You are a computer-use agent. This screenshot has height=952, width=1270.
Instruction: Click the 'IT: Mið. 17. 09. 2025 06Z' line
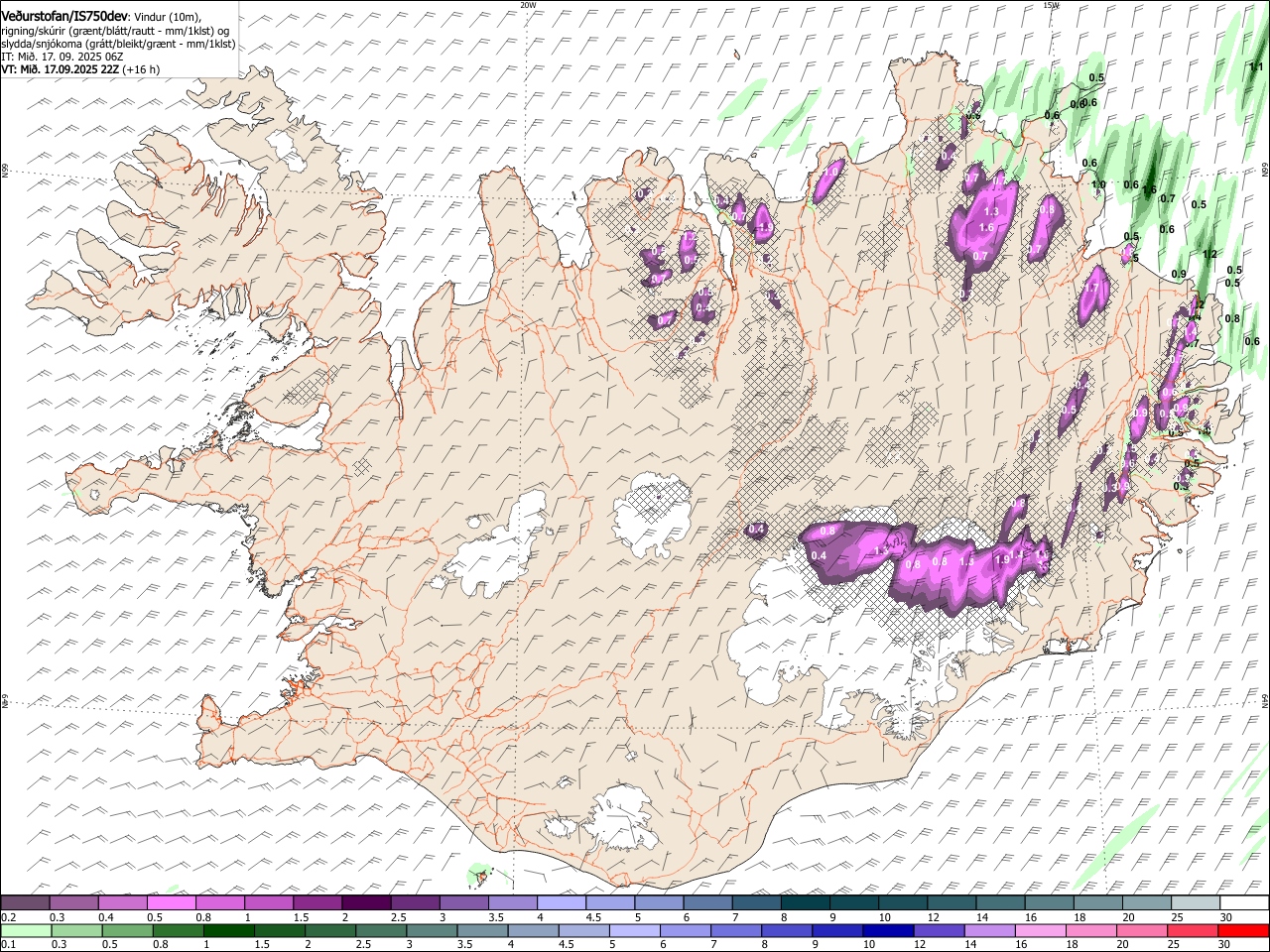coord(62,57)
